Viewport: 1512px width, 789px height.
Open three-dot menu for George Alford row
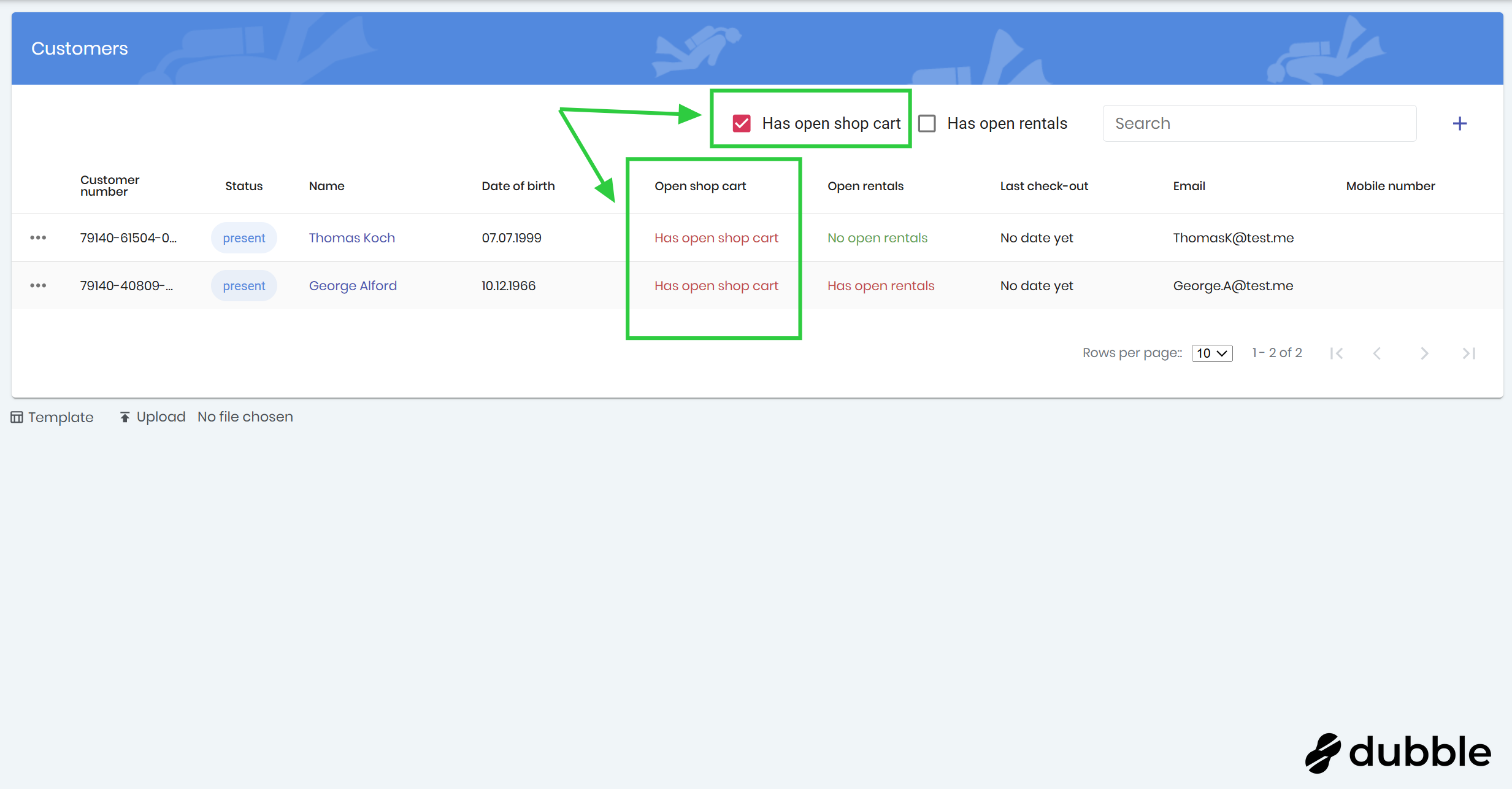point(38,286)
